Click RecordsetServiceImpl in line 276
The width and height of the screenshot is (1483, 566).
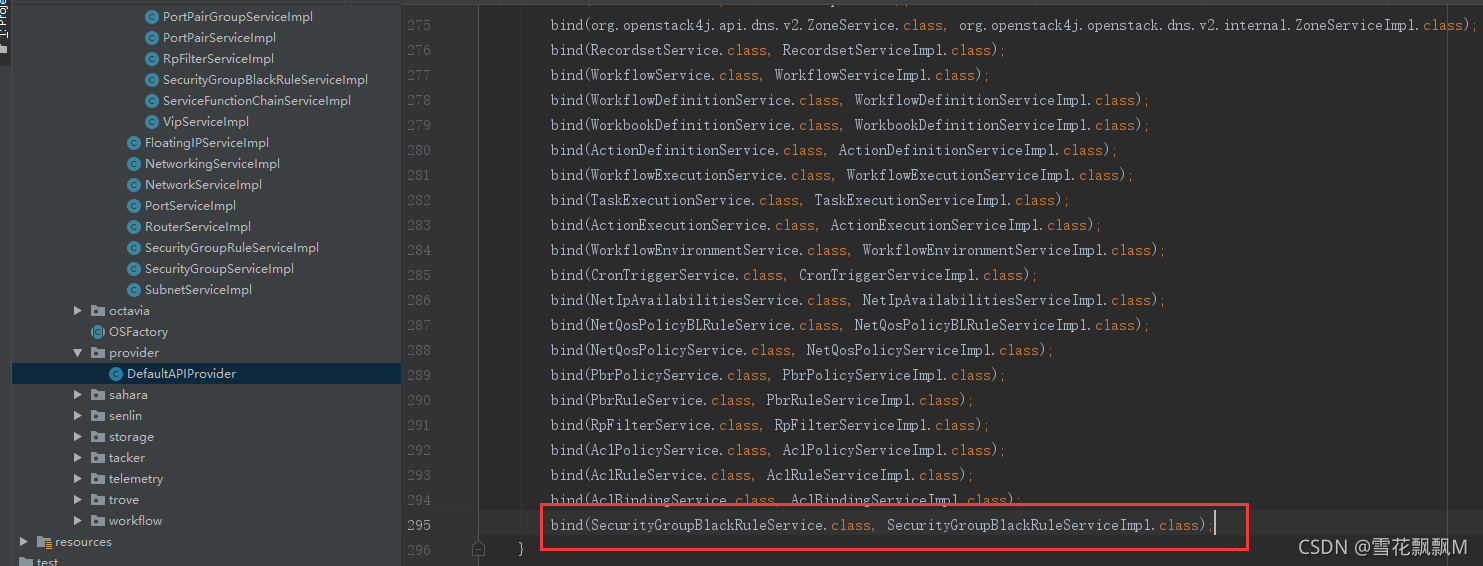click(862, 50)
